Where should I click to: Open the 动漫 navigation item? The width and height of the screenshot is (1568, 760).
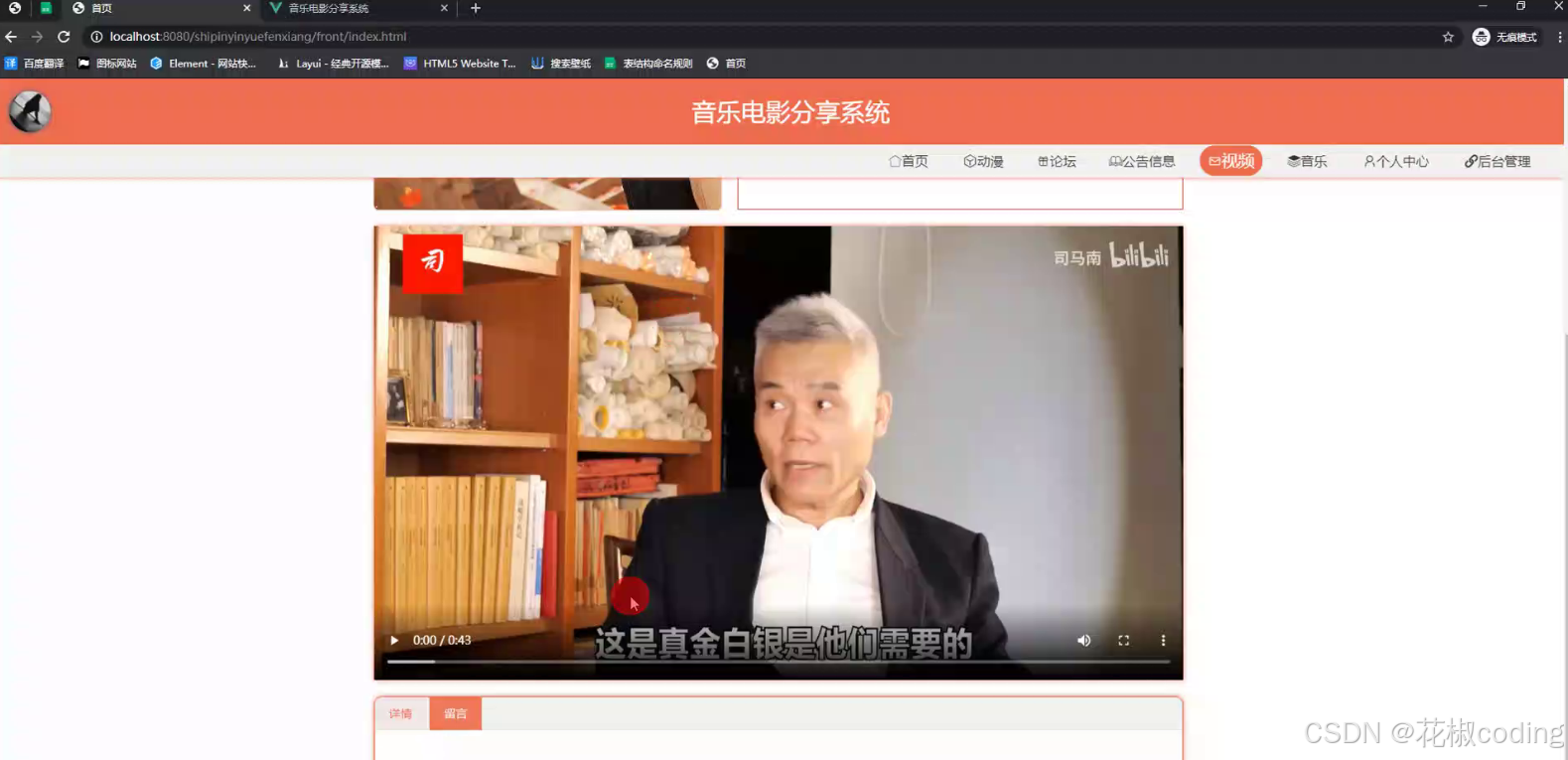click(x=983, y=161)
